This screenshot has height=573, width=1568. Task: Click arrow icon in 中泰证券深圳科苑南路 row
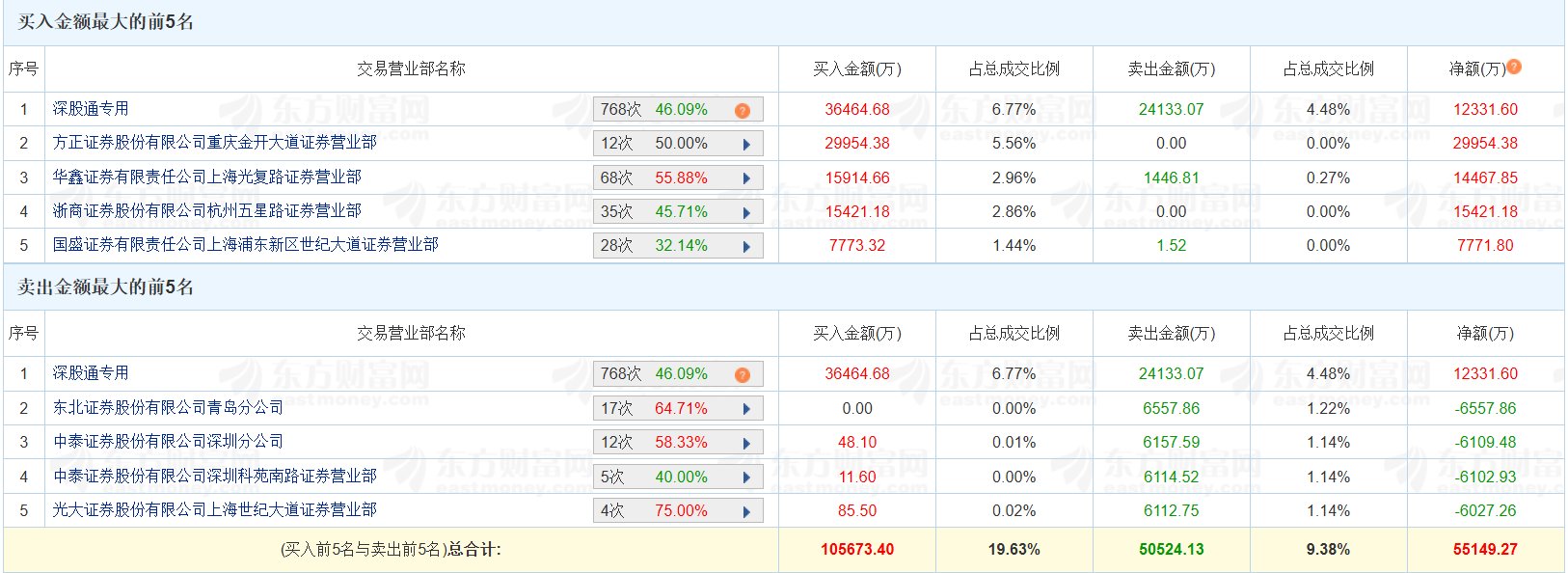(746, 477)
